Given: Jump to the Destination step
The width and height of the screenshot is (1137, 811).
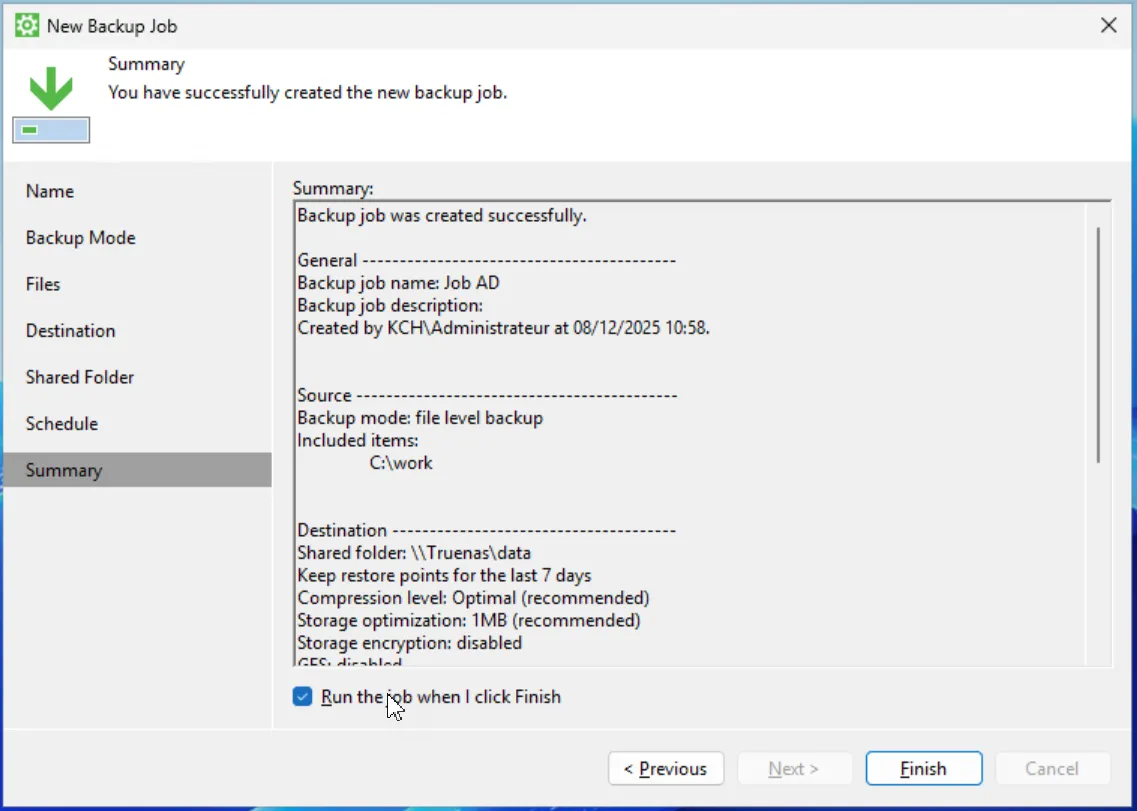Looking at the screenshot, I should tap(71, 331).
